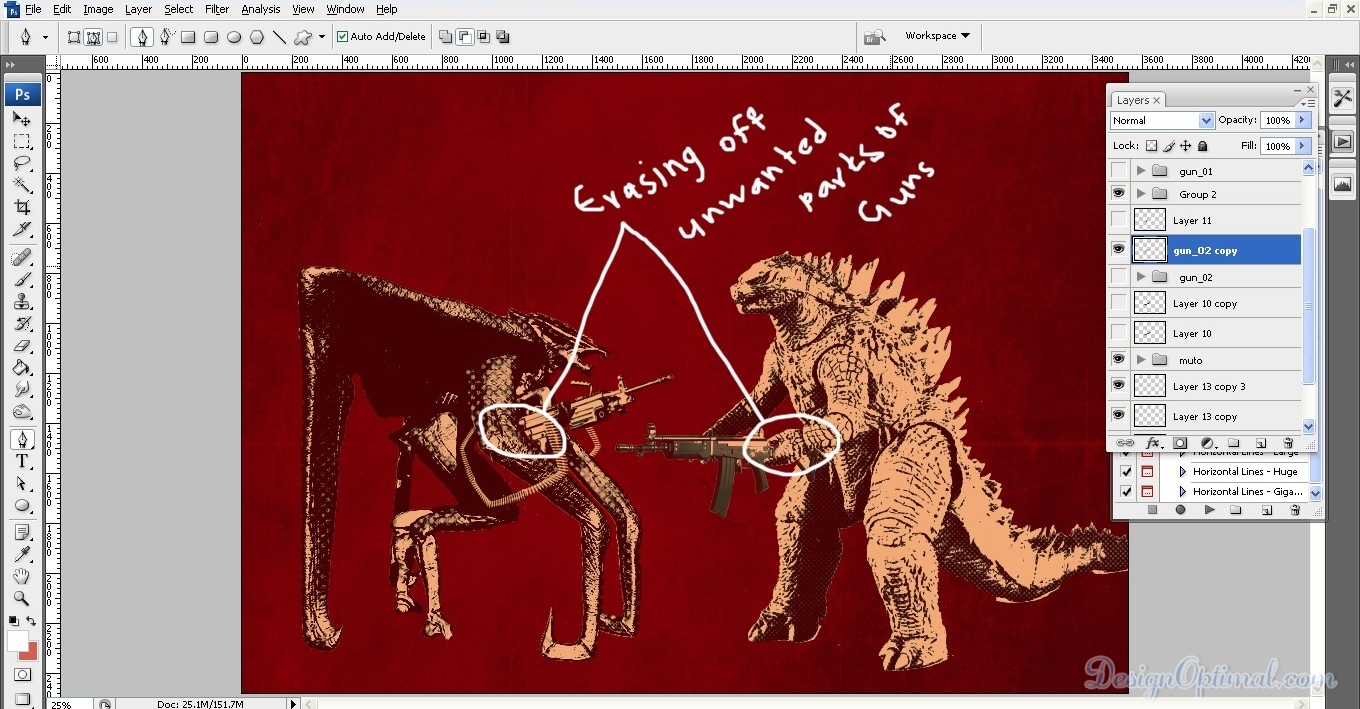Switch to the Layers tab
This screenshot has width=1360, height=709.
pyautogui.click(x=1139, y=100)
